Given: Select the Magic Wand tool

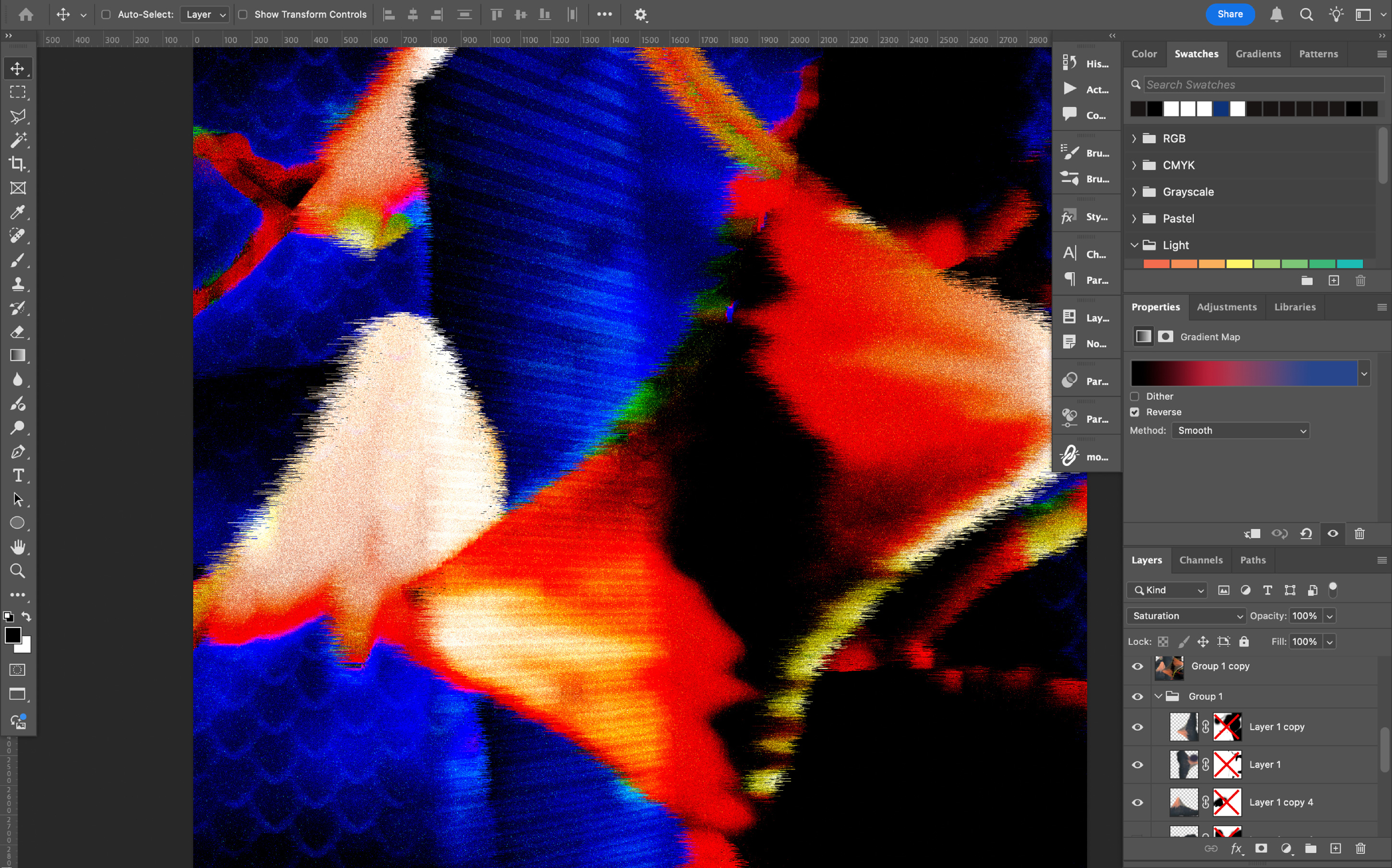Looking at the screenshot, I should (x=18, y=140).
